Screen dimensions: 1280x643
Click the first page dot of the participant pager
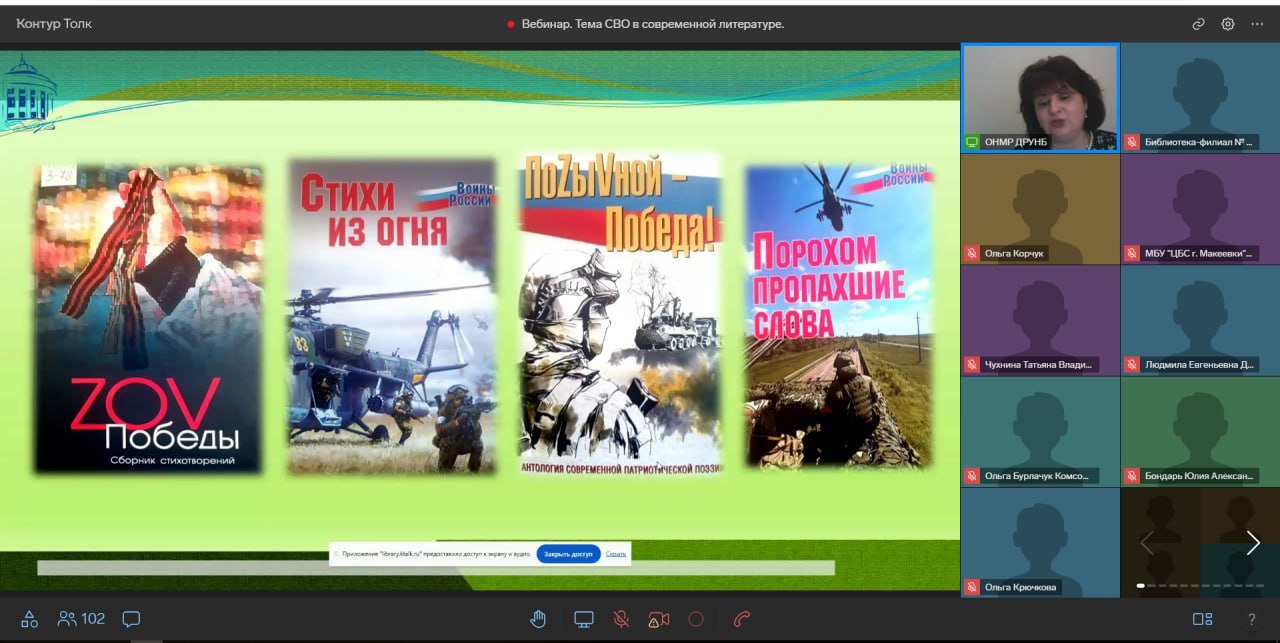[x=1141, y=585]
